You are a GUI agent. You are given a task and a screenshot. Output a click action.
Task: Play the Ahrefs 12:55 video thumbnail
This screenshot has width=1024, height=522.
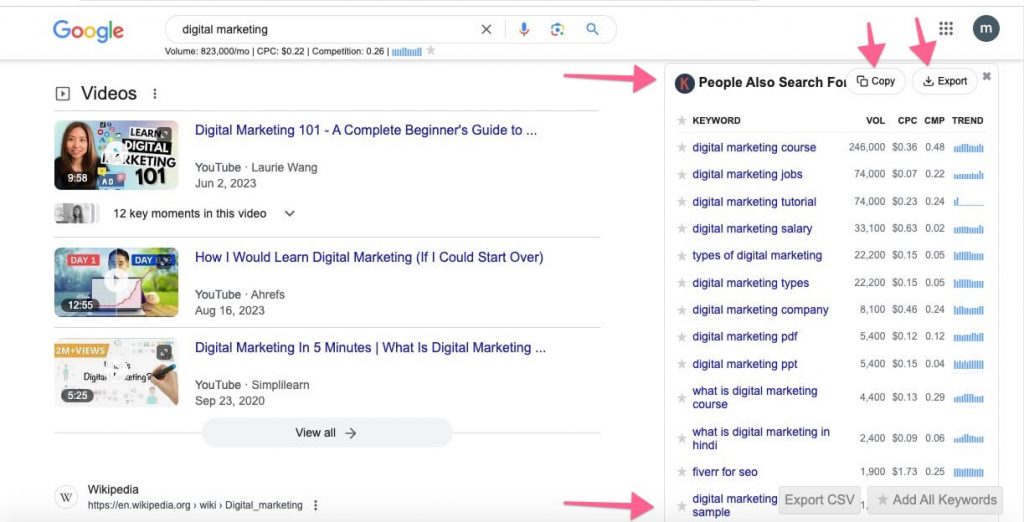pos(116,282)
